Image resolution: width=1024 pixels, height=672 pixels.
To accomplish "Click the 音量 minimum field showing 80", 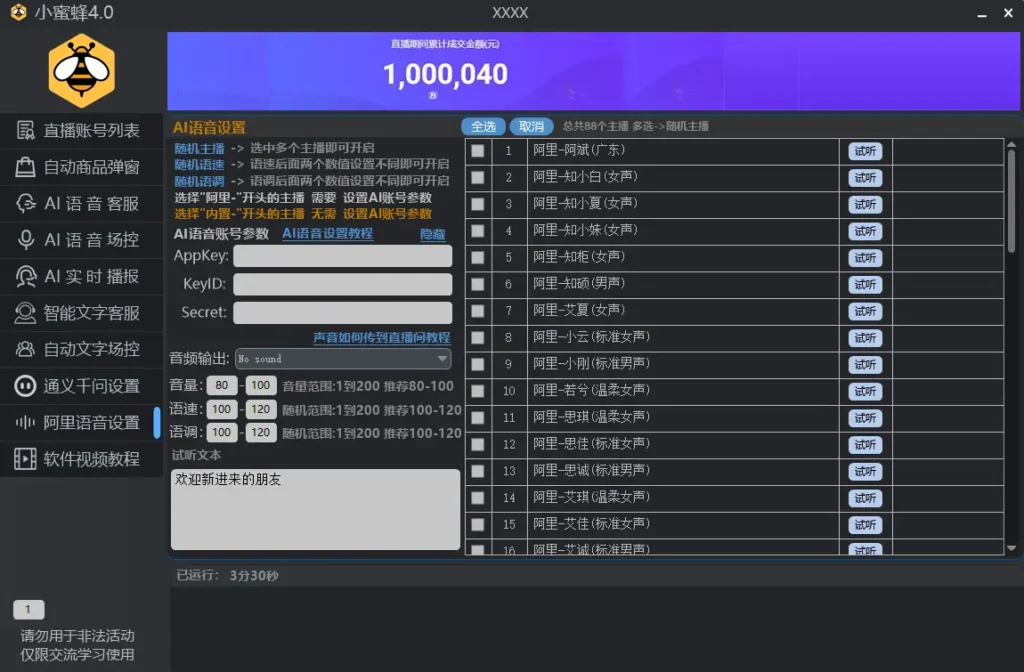I will pos(222,385).
